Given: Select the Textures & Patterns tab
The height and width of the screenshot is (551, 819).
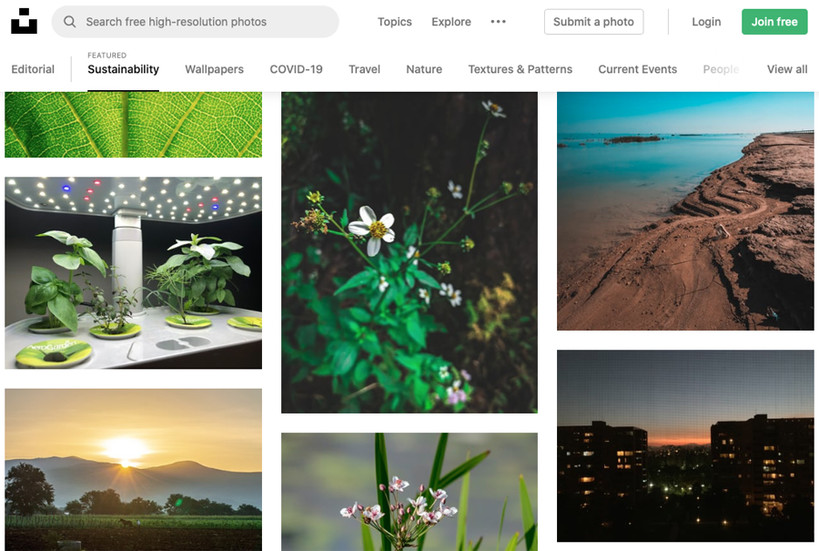Looking at the screenshot, I should tap(520, 69).
